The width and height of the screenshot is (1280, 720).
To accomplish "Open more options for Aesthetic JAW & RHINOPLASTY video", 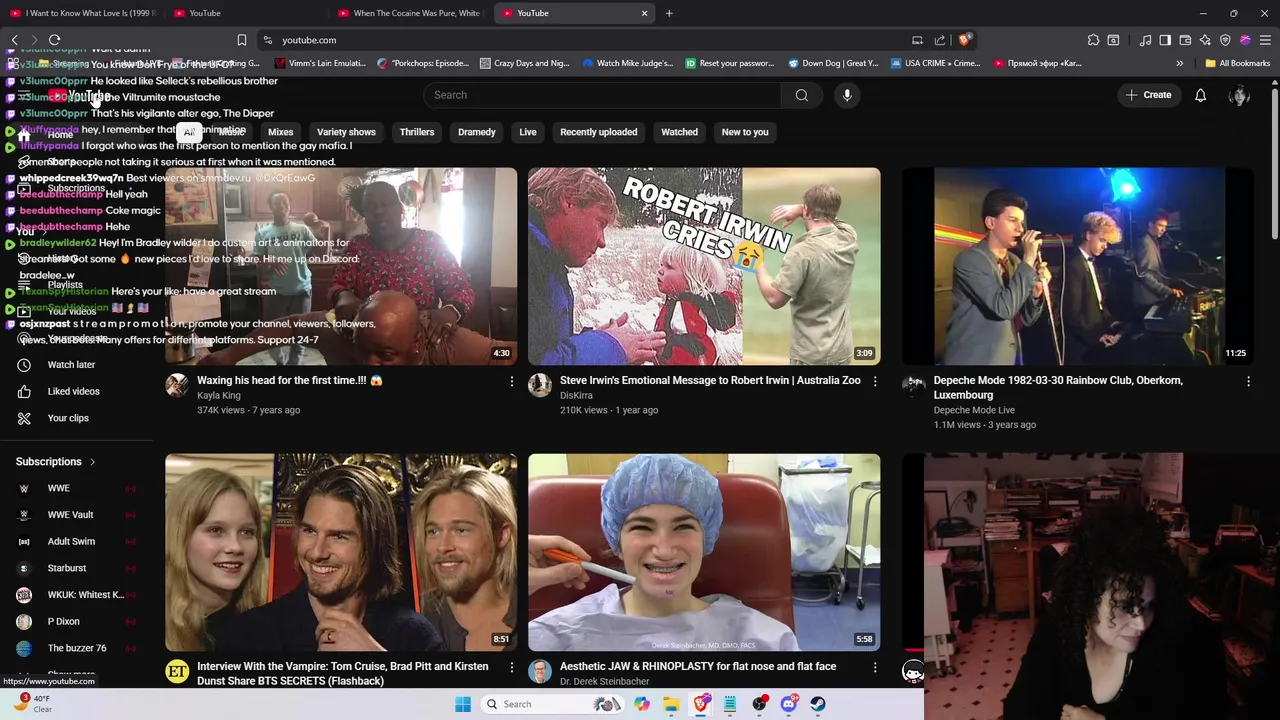I will click(x=874, y=667).
